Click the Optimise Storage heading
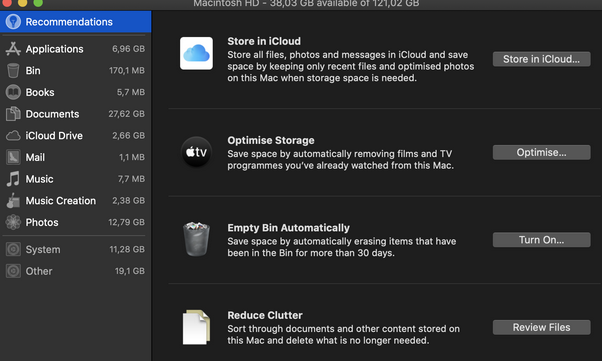Viewport: 602px width, 361px height. [271, 140]
